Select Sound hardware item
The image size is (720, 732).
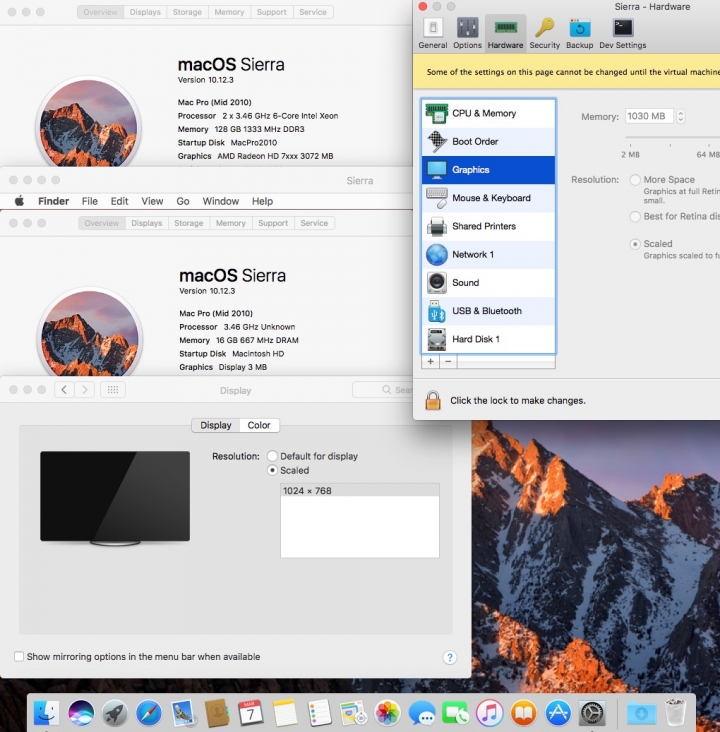click(488, 283)
